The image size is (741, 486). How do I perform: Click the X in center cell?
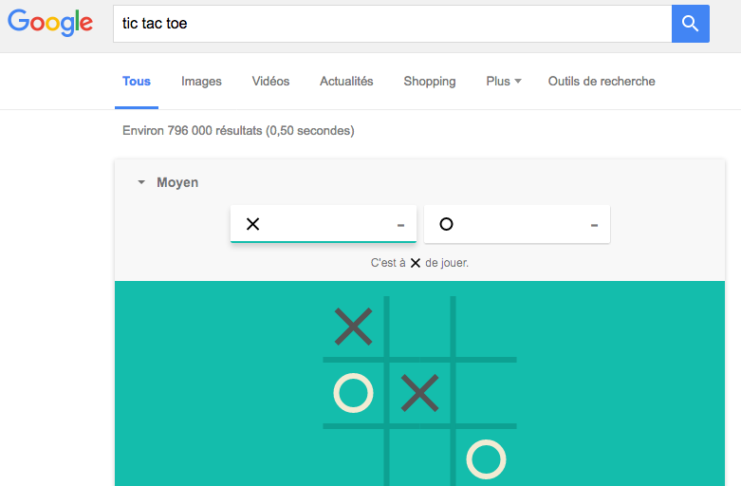click(x=420, y=393)
